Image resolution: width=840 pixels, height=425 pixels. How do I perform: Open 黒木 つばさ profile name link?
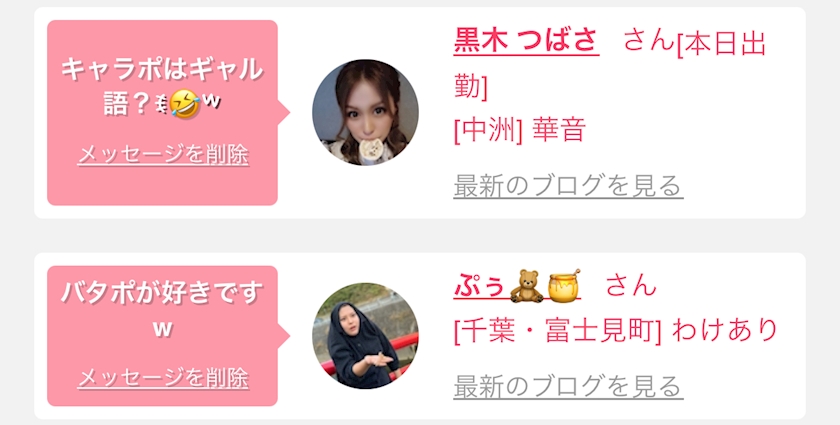click(526, 41)
